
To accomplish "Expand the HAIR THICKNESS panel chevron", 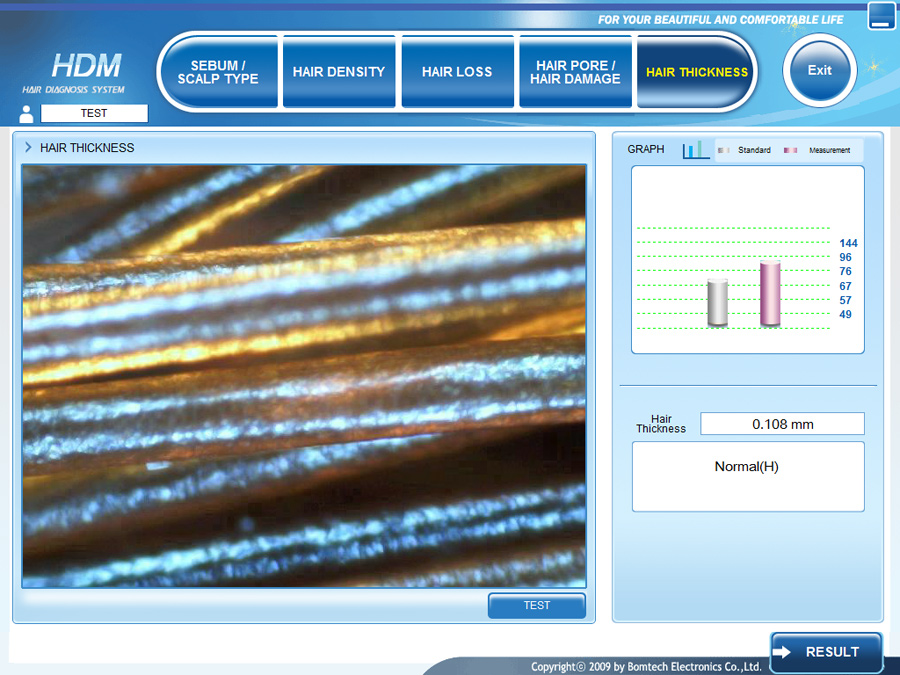I will tap(28, 148).
